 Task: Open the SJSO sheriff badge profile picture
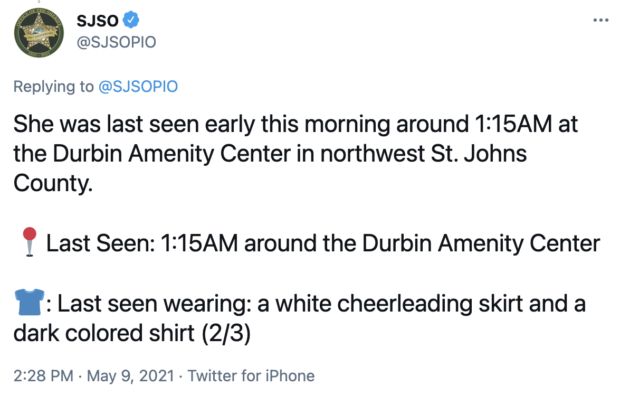(39, 33)
